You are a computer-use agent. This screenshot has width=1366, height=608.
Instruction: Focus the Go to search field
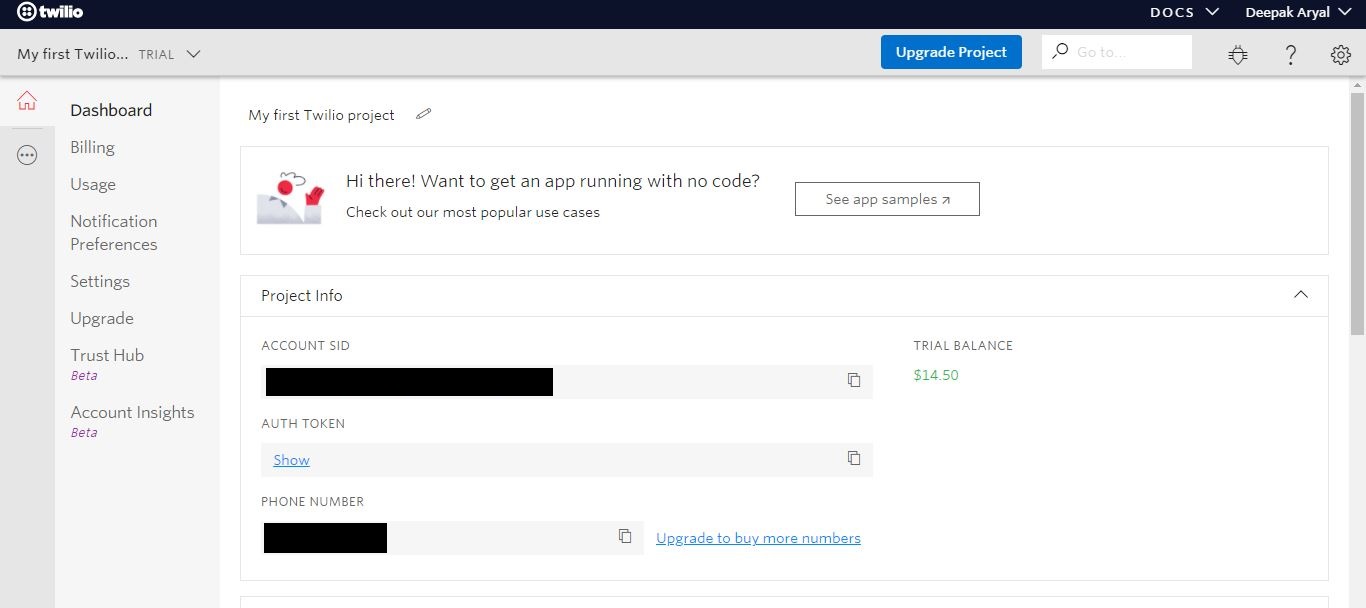(x=1117, y=52)
